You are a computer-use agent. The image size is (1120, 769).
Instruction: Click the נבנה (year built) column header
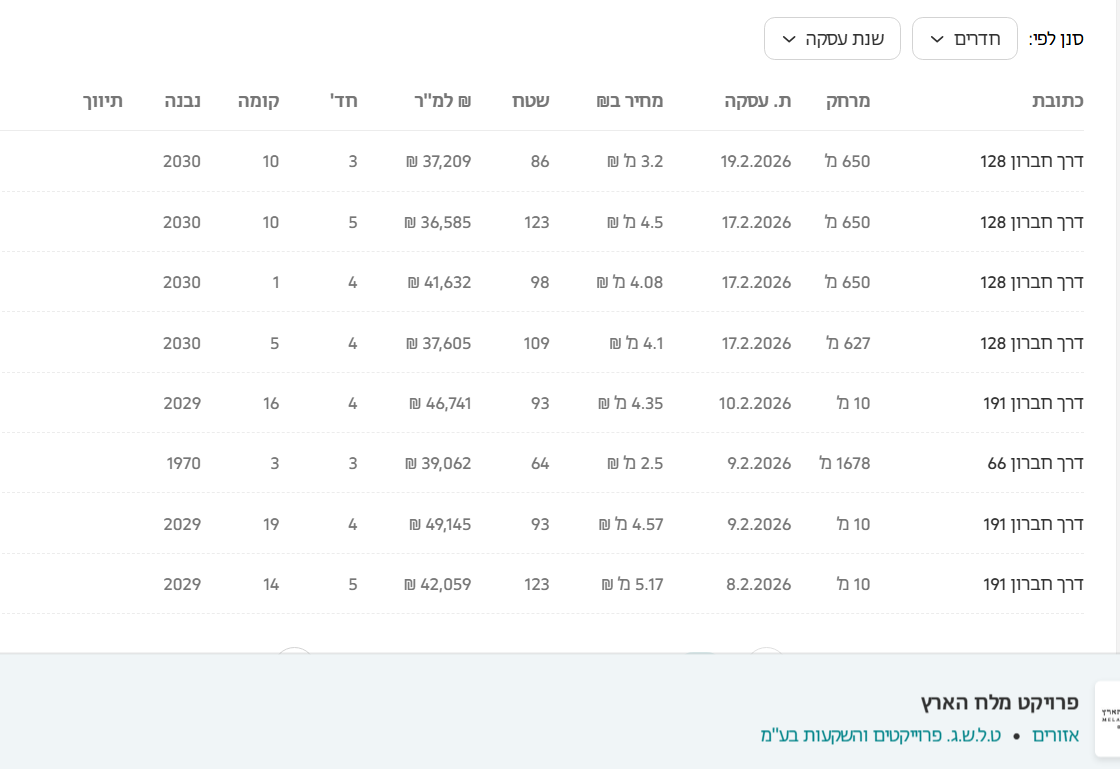tap(183, 101)
